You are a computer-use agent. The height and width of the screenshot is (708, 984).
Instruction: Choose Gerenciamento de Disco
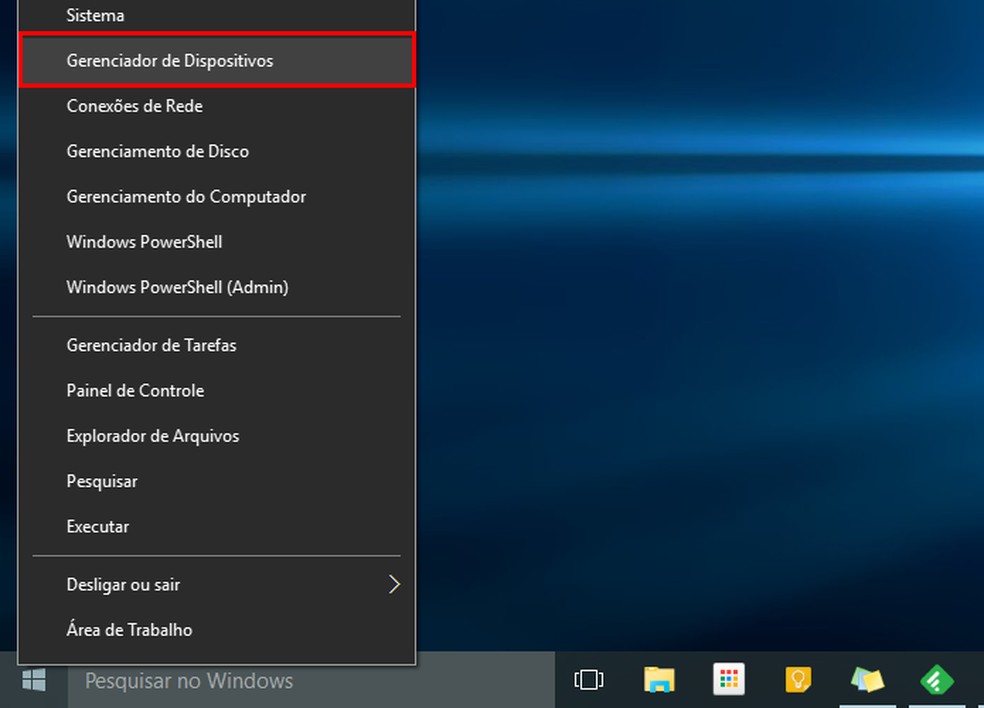pos(158,151)
